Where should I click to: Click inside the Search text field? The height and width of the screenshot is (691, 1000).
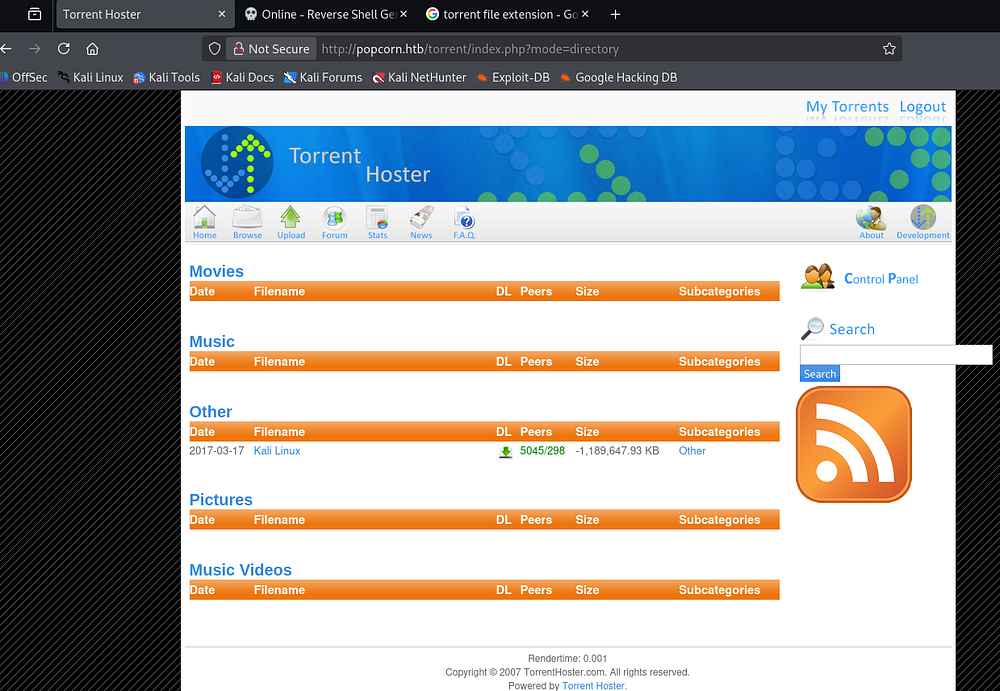(895, 355)
